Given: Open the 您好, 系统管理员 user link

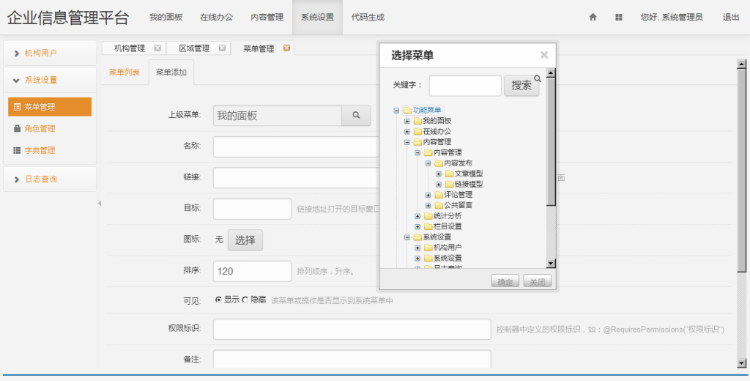Looking at the screenshot, I should tap(672, 17).
